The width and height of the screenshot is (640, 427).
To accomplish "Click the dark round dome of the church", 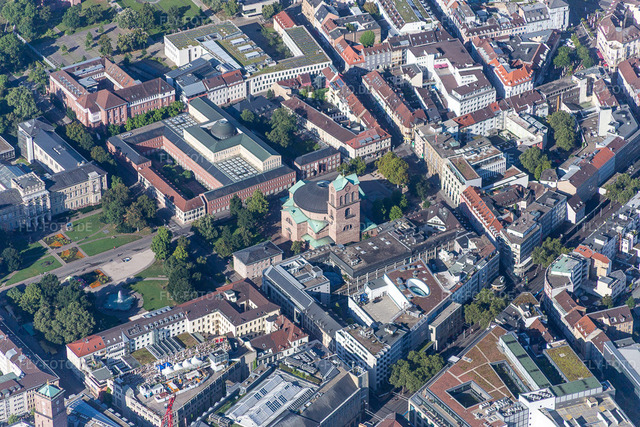I will (311, 197).
